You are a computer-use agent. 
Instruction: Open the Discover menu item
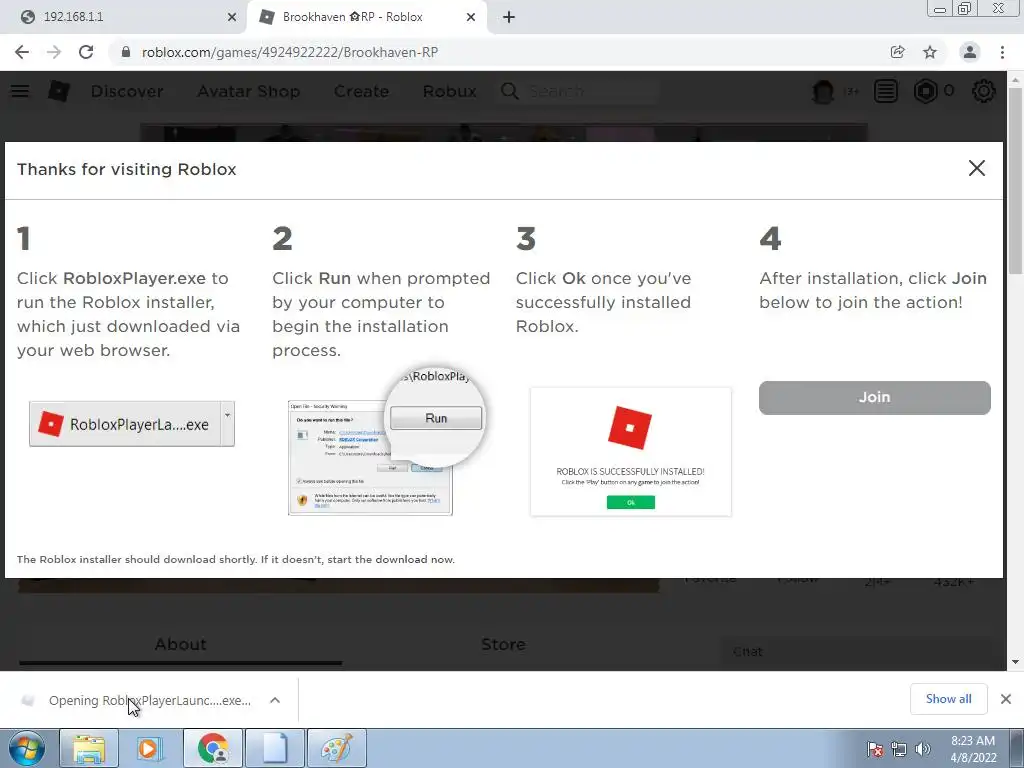[127, 91]
